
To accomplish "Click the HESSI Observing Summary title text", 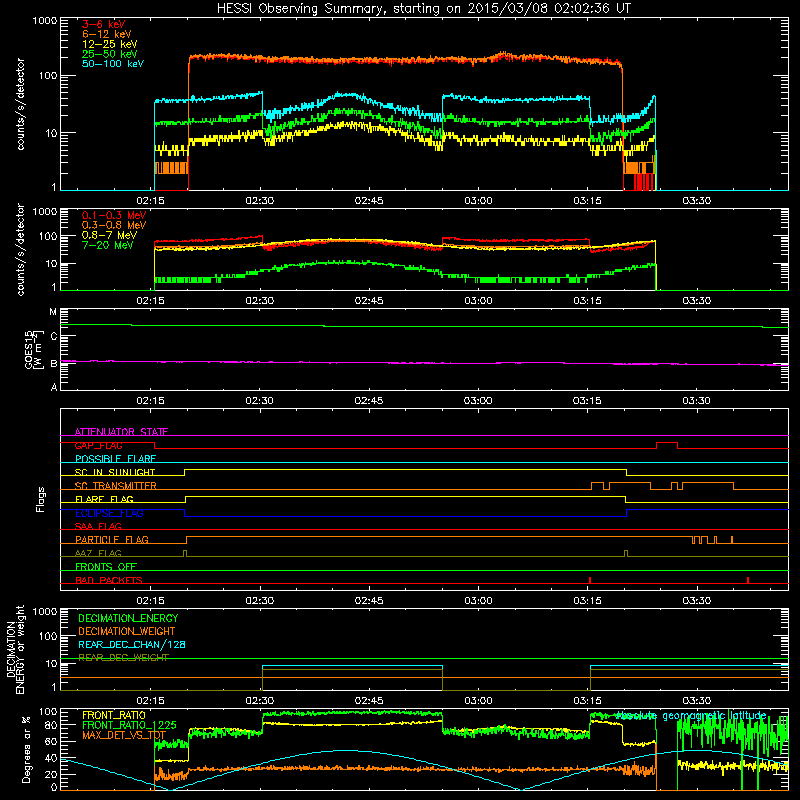I will (424, 9).
